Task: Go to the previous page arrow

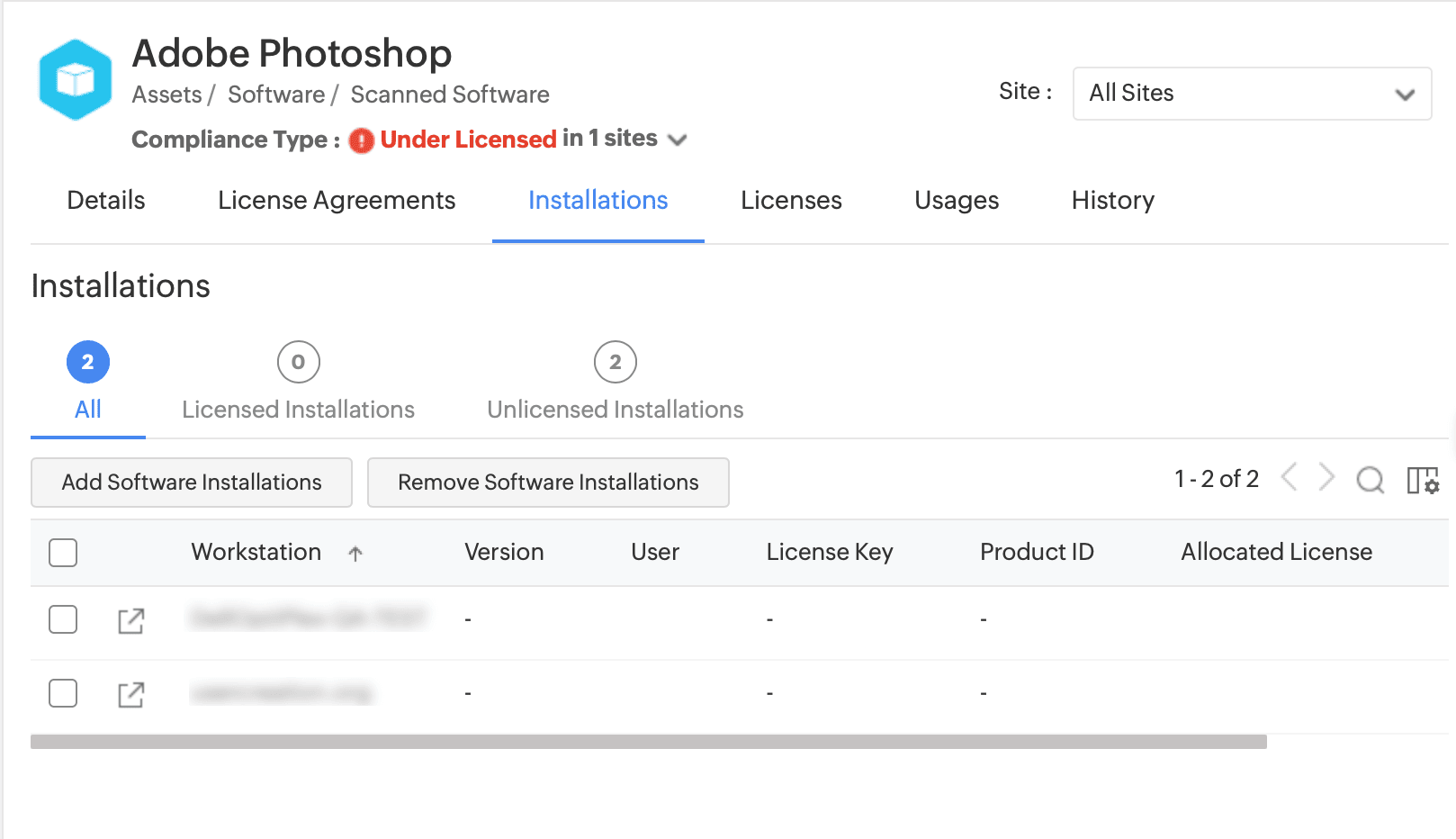Action: (1289, 477)
